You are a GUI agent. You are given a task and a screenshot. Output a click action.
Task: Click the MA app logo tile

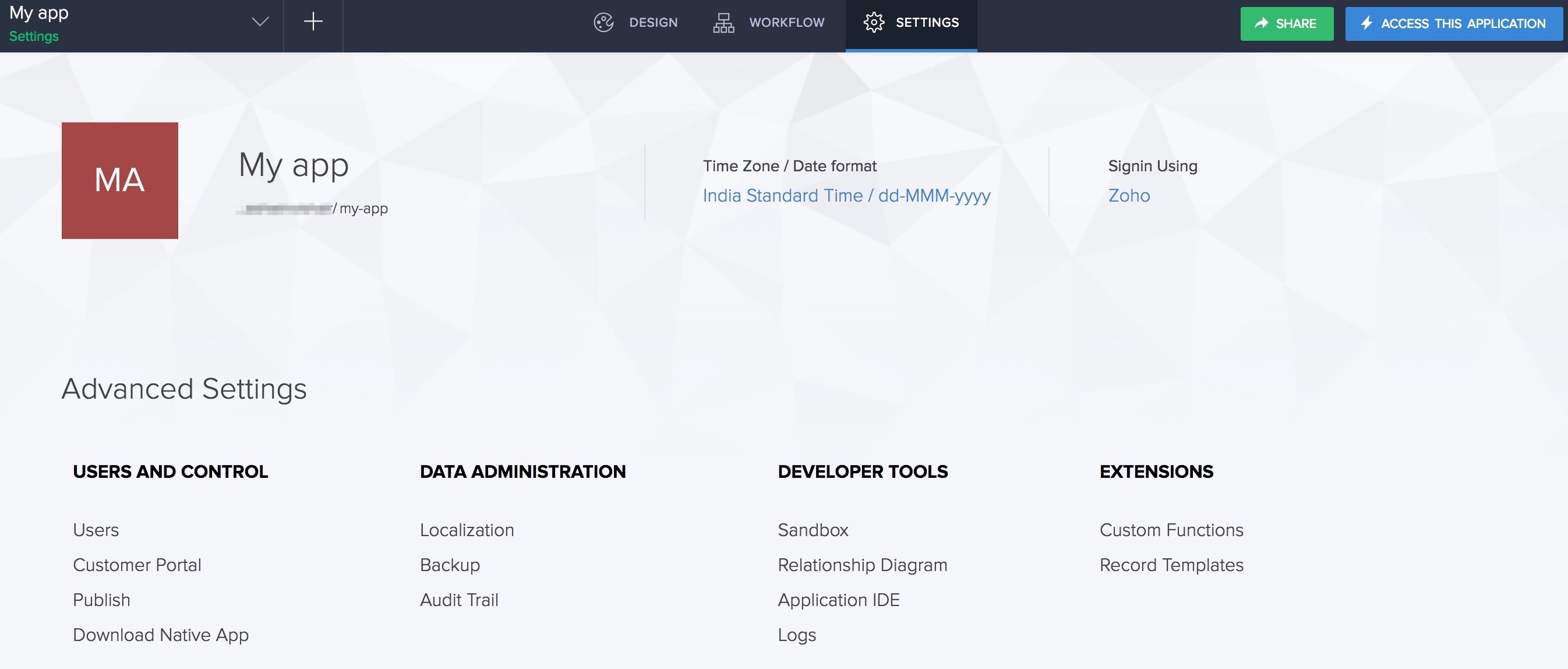[120, 180]
